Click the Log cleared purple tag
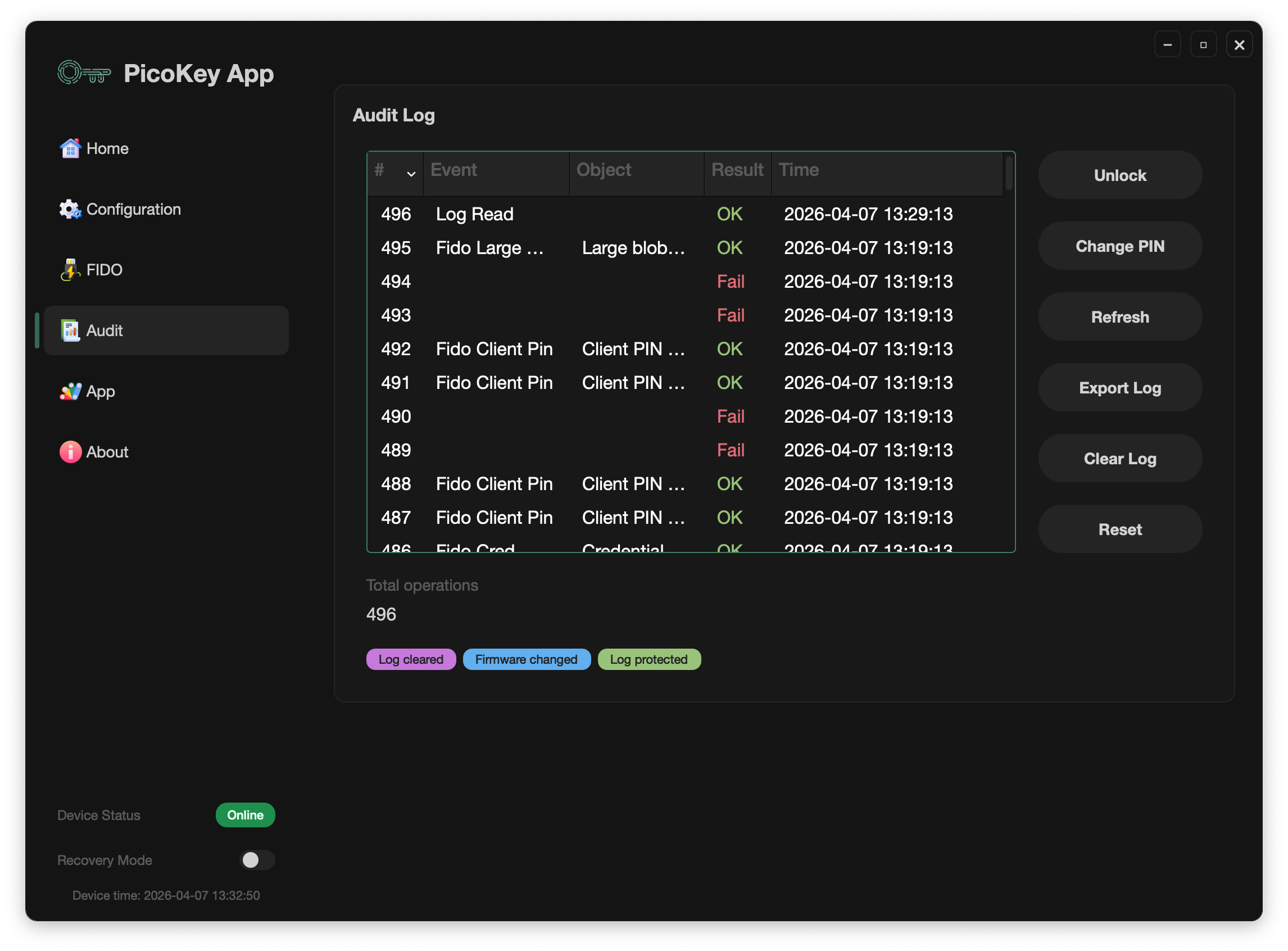Screen dimensions: 1288x951 pyautogui.click(x=410, y=659)
